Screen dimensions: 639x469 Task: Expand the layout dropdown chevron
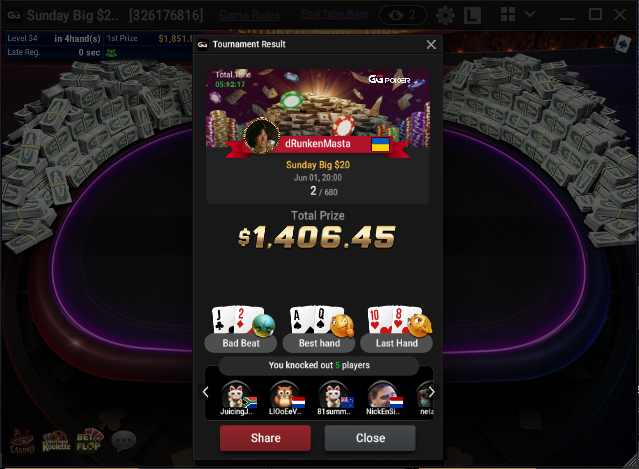pos(530,14)
